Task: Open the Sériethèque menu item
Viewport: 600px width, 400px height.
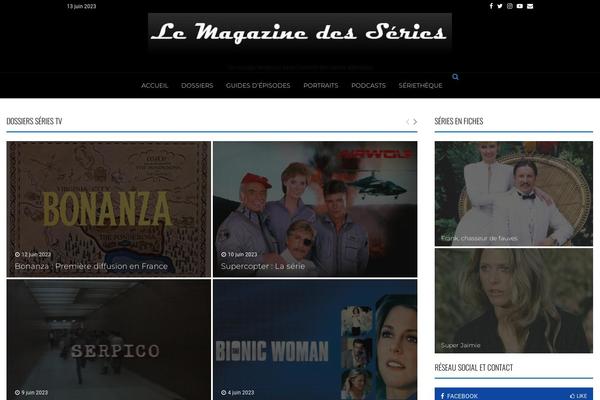Action: coord(421,85)
